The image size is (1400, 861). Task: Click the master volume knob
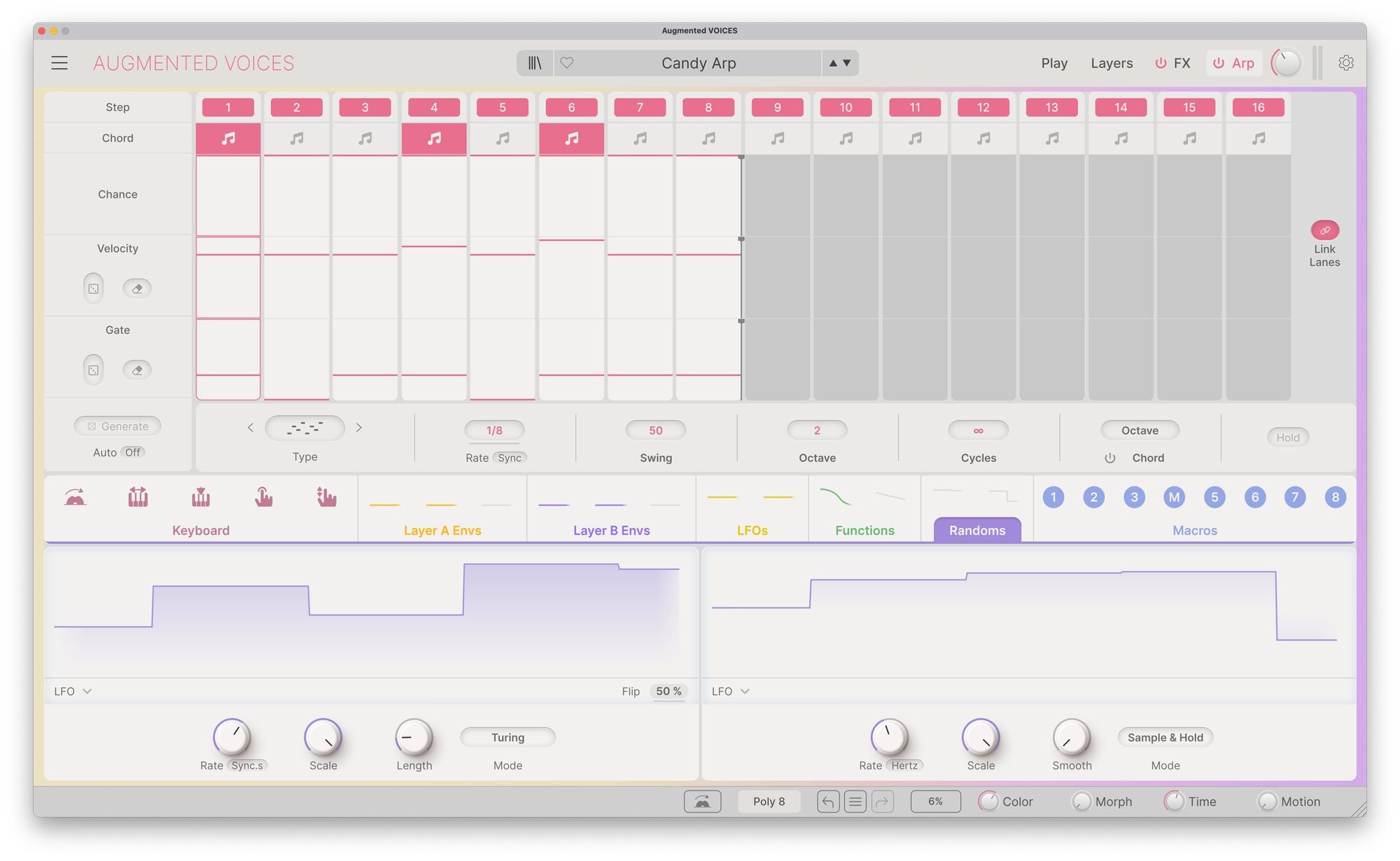click(x=1287, y=63)
